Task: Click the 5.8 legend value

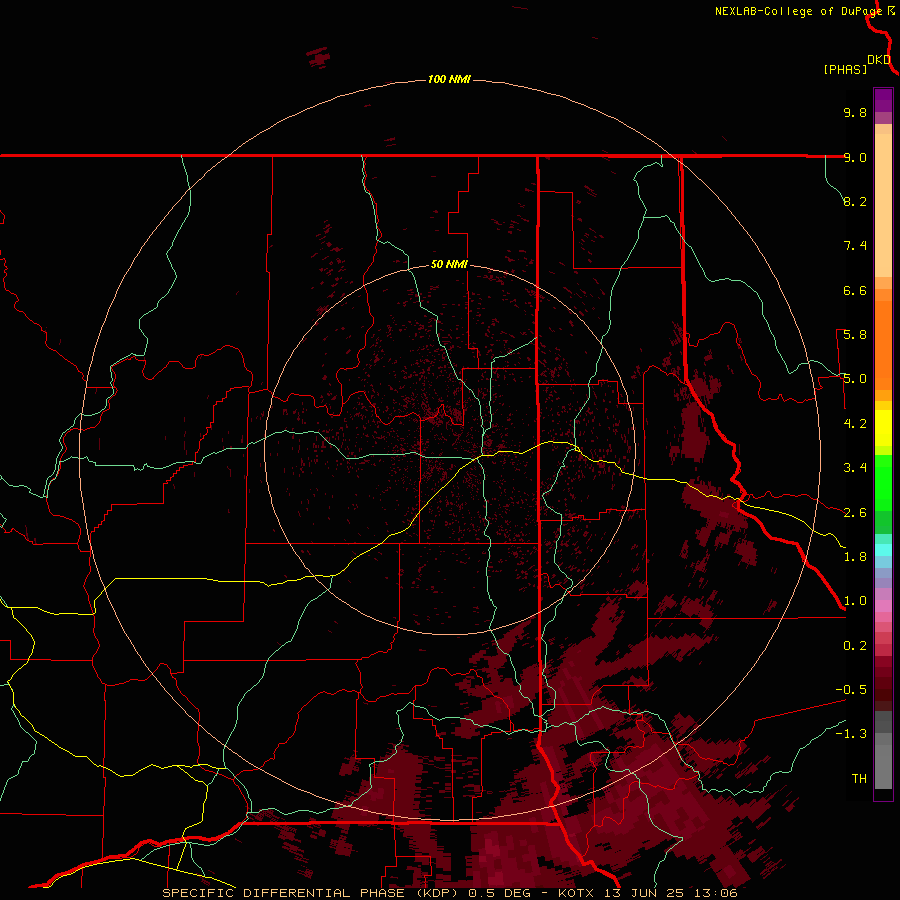Action: (x=855, y=335)
